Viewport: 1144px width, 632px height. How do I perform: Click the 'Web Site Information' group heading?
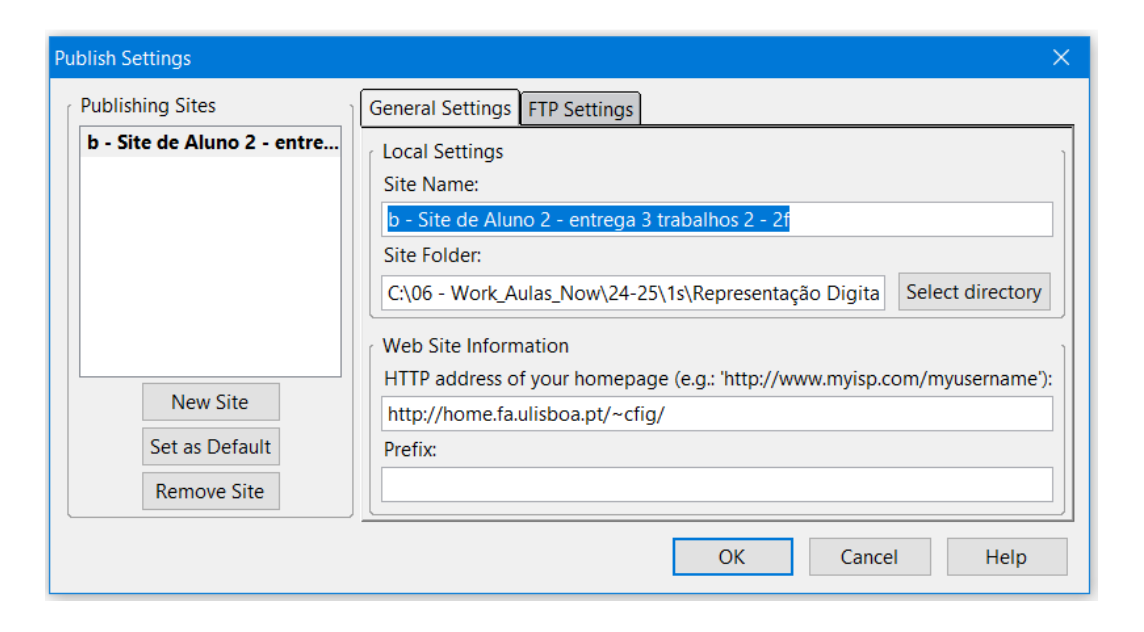[x=475, y=346]
